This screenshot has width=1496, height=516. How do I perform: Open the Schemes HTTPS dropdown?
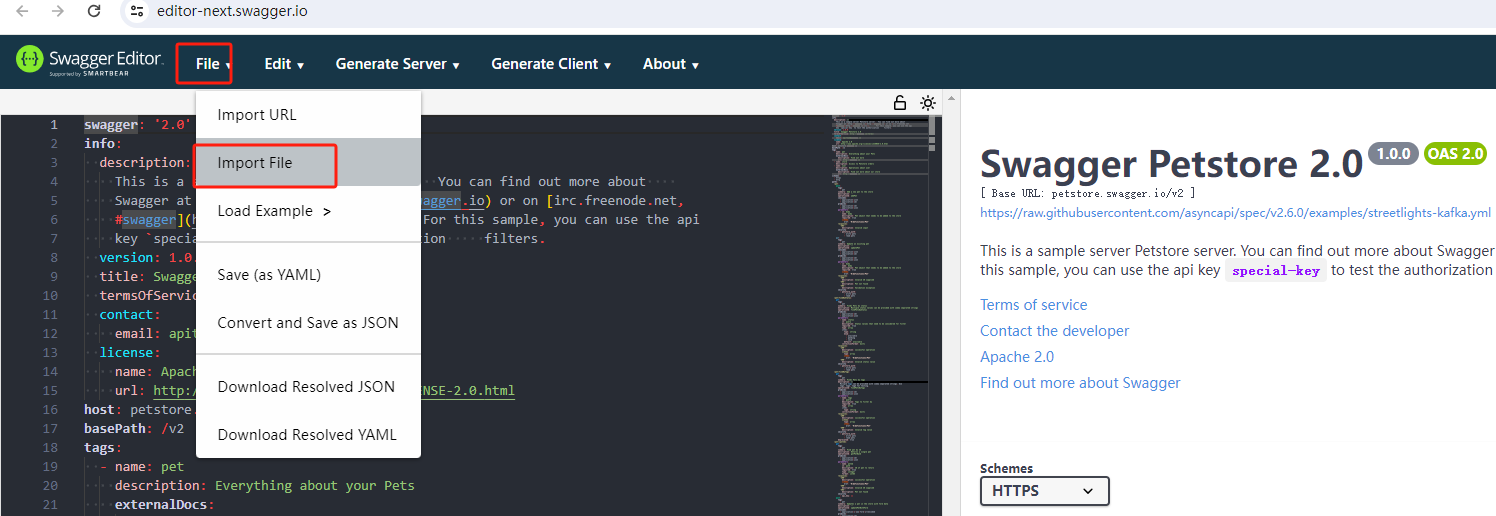[x=1045, y=491]
